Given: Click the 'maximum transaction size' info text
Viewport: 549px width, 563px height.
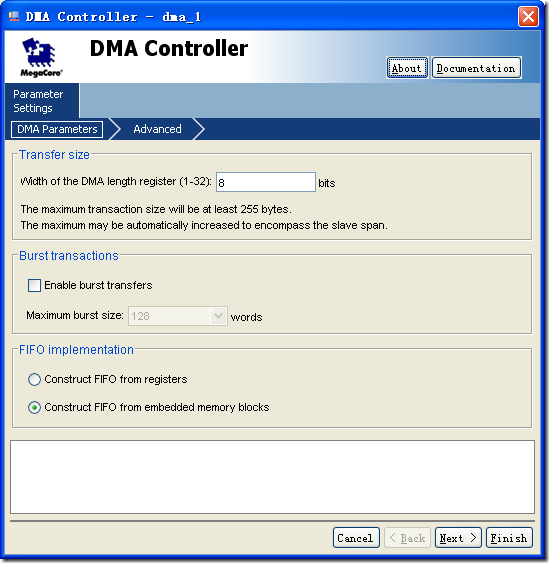Looking at the screenshot, I should tap(156, 209).
